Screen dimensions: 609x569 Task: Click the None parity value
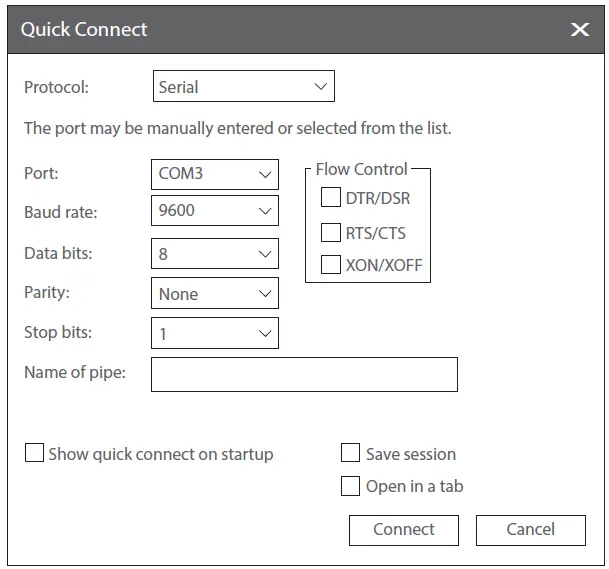tap(178, 294)
